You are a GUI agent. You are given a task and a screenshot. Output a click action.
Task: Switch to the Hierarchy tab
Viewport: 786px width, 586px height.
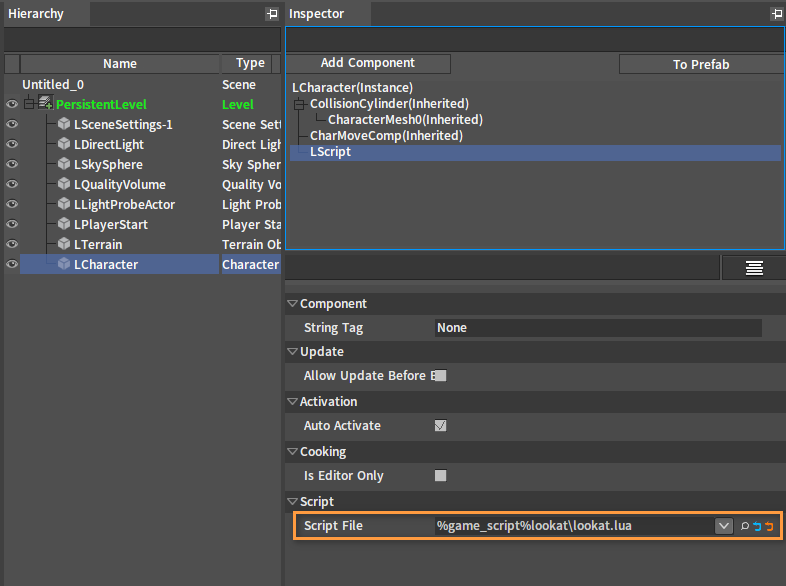point(47,14)
